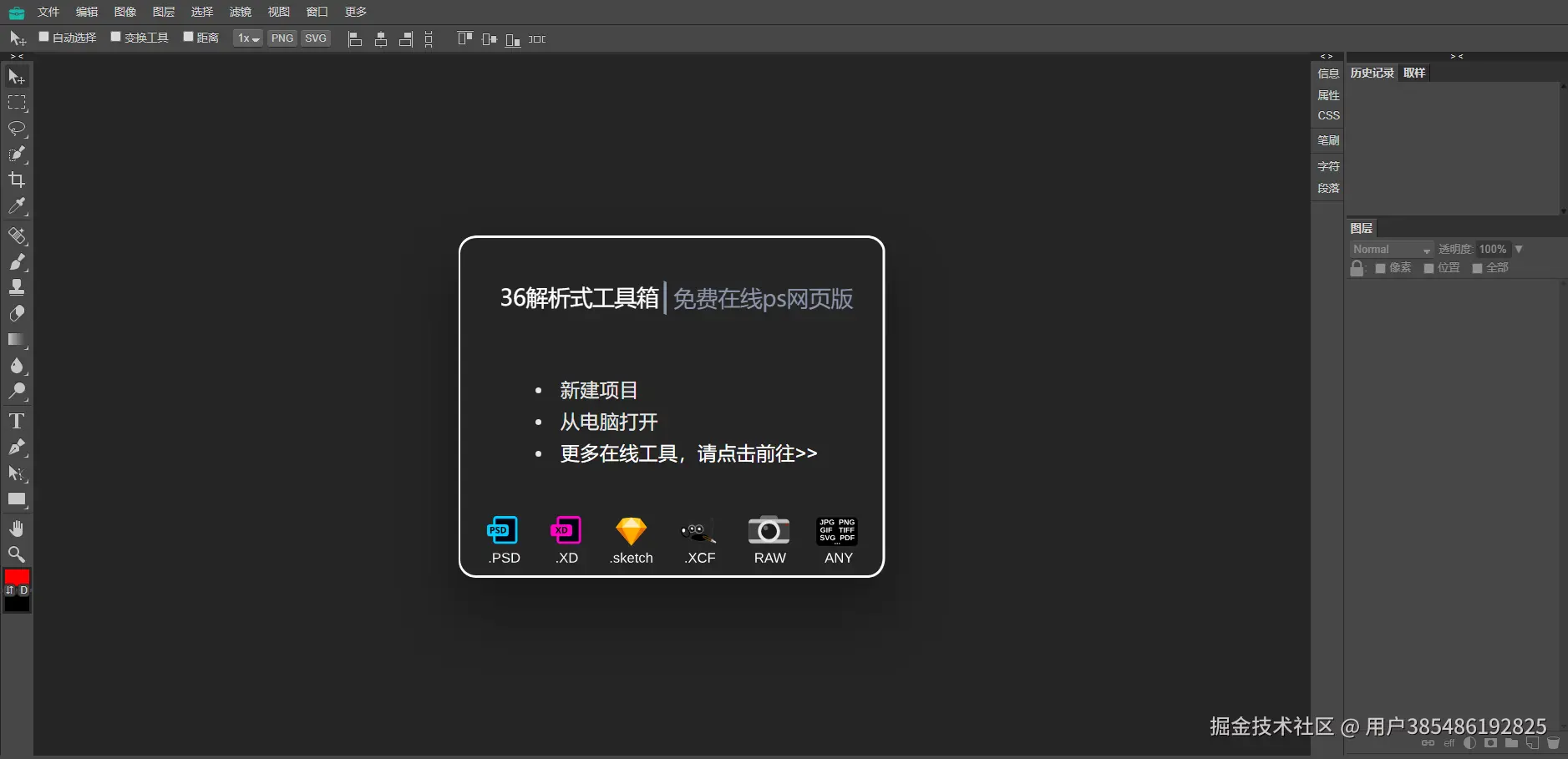Click the trash icon in layers panel
The width and height of the screenshot is (1568, 759).
1553,742
